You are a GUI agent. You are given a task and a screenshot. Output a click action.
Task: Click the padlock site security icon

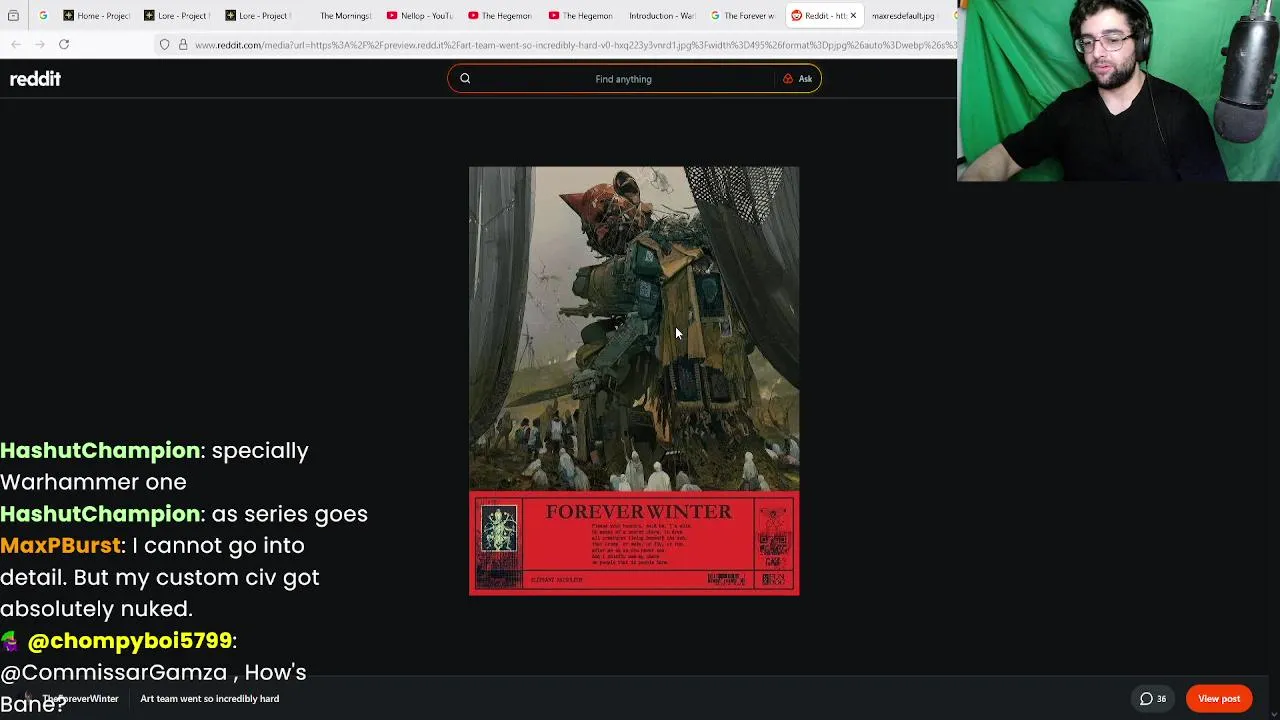183,45
